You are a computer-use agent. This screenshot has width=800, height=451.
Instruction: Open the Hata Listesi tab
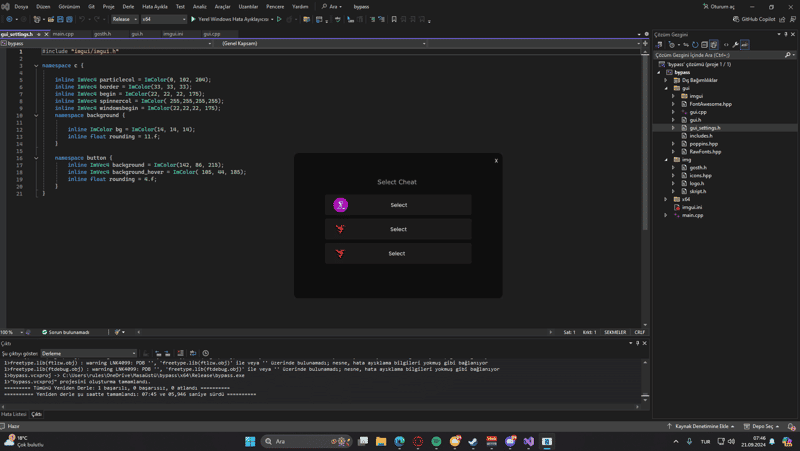14,414
